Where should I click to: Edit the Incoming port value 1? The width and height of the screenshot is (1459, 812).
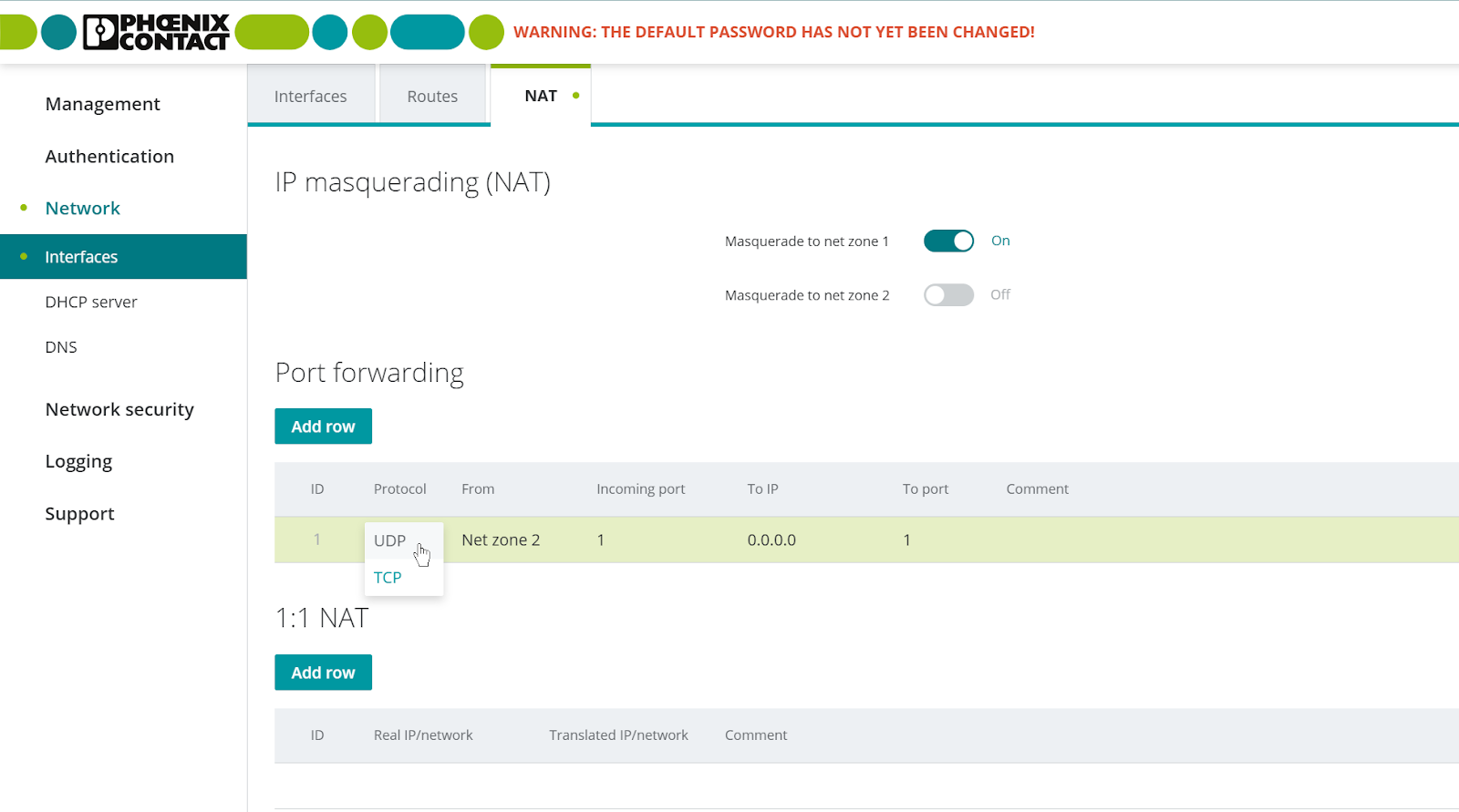[x=601, y=540]
